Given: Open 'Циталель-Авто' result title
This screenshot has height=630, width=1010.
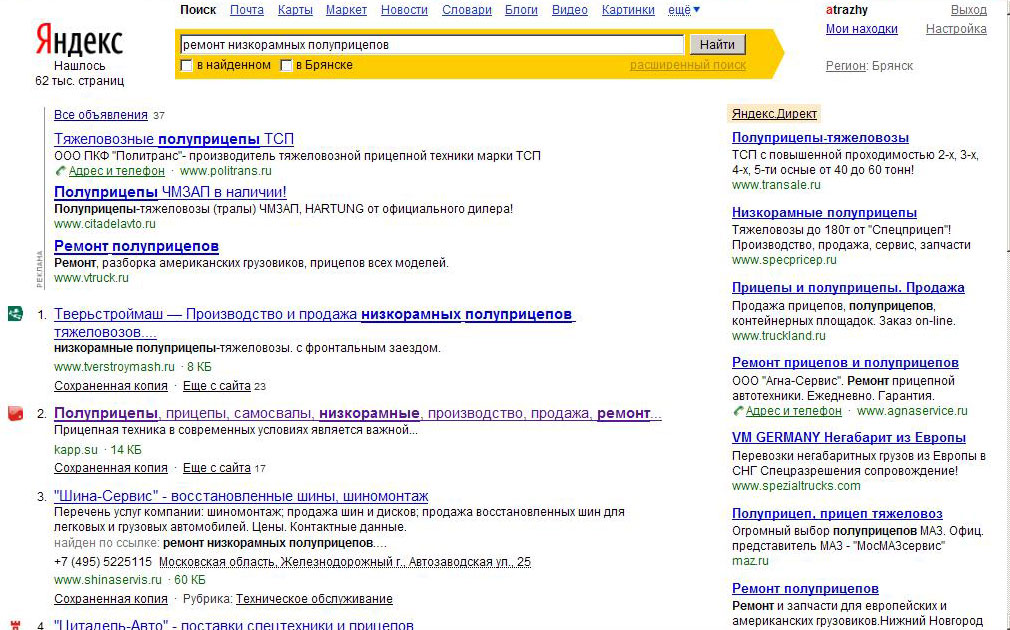Looking at the screenshot, I should pyautogui.click(x=234, y=624).
